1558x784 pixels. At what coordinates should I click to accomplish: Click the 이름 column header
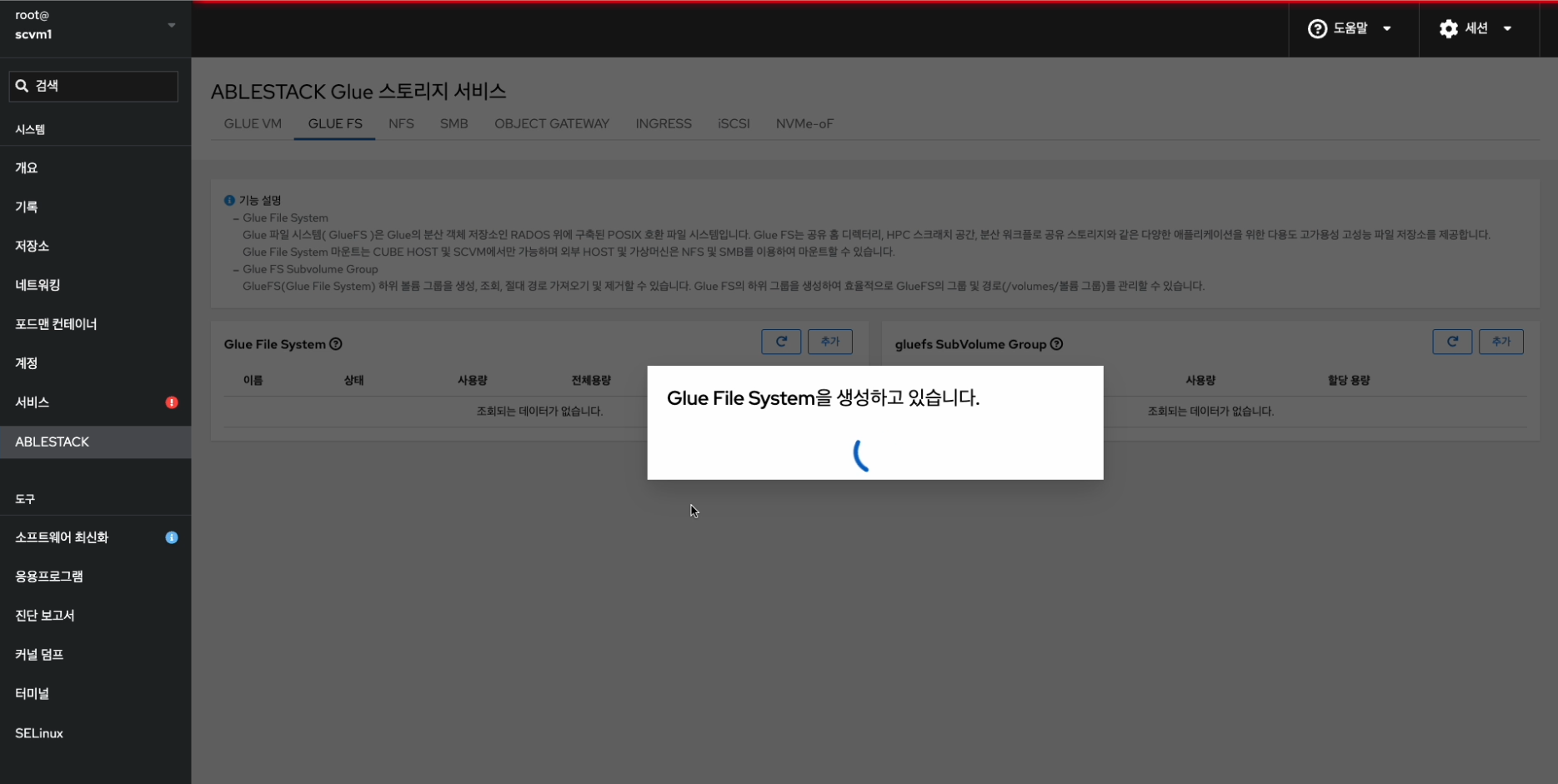tap(253, 380)
